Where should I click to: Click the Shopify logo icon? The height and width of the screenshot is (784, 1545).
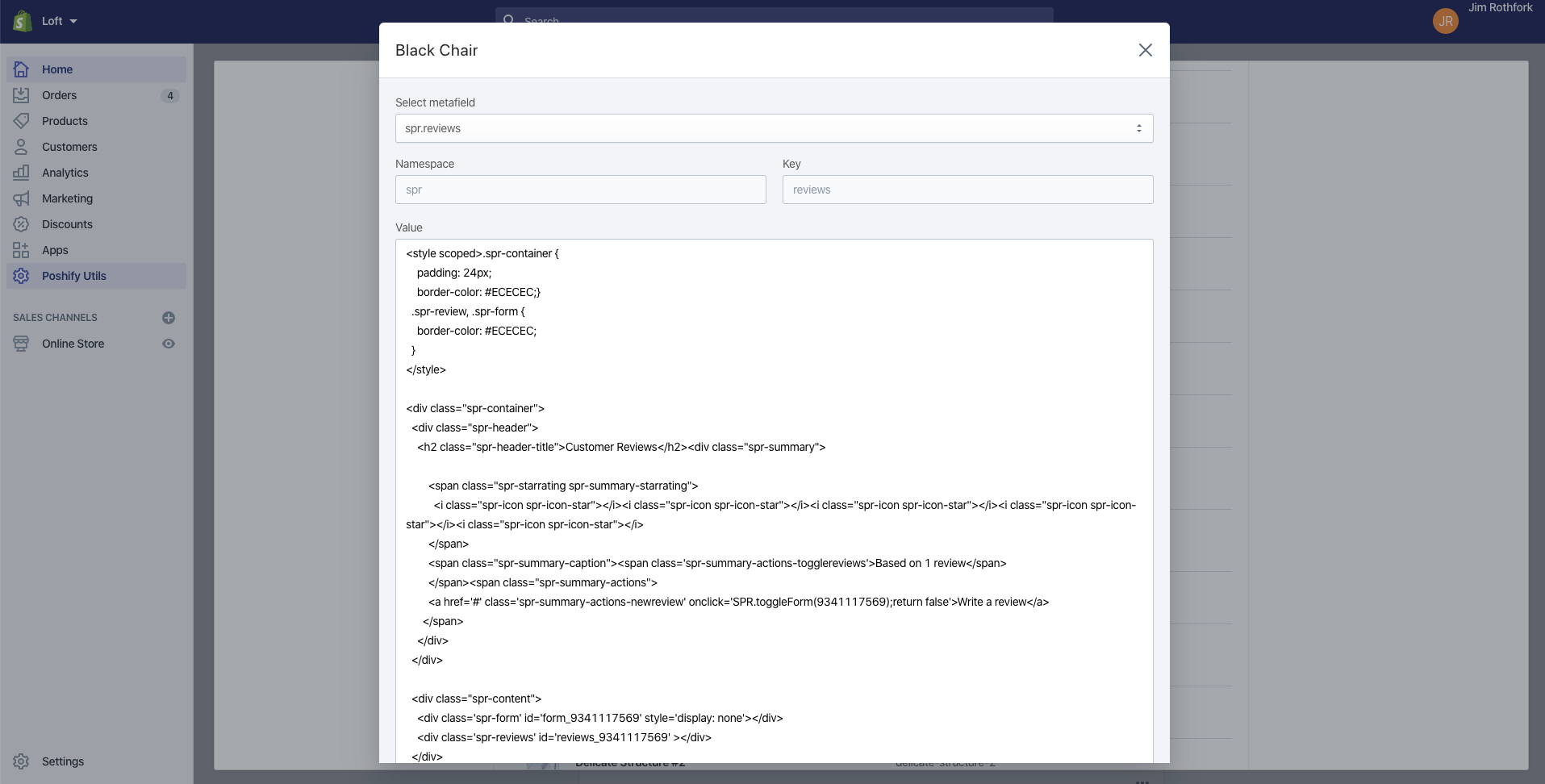coord(22,21)
